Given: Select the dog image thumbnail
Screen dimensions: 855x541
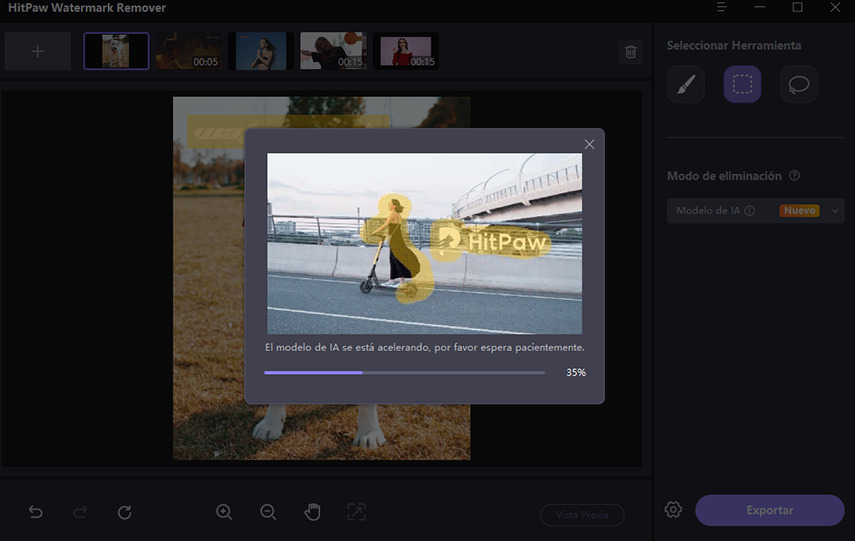Looking at the screenshot, I should coord(116,51).
